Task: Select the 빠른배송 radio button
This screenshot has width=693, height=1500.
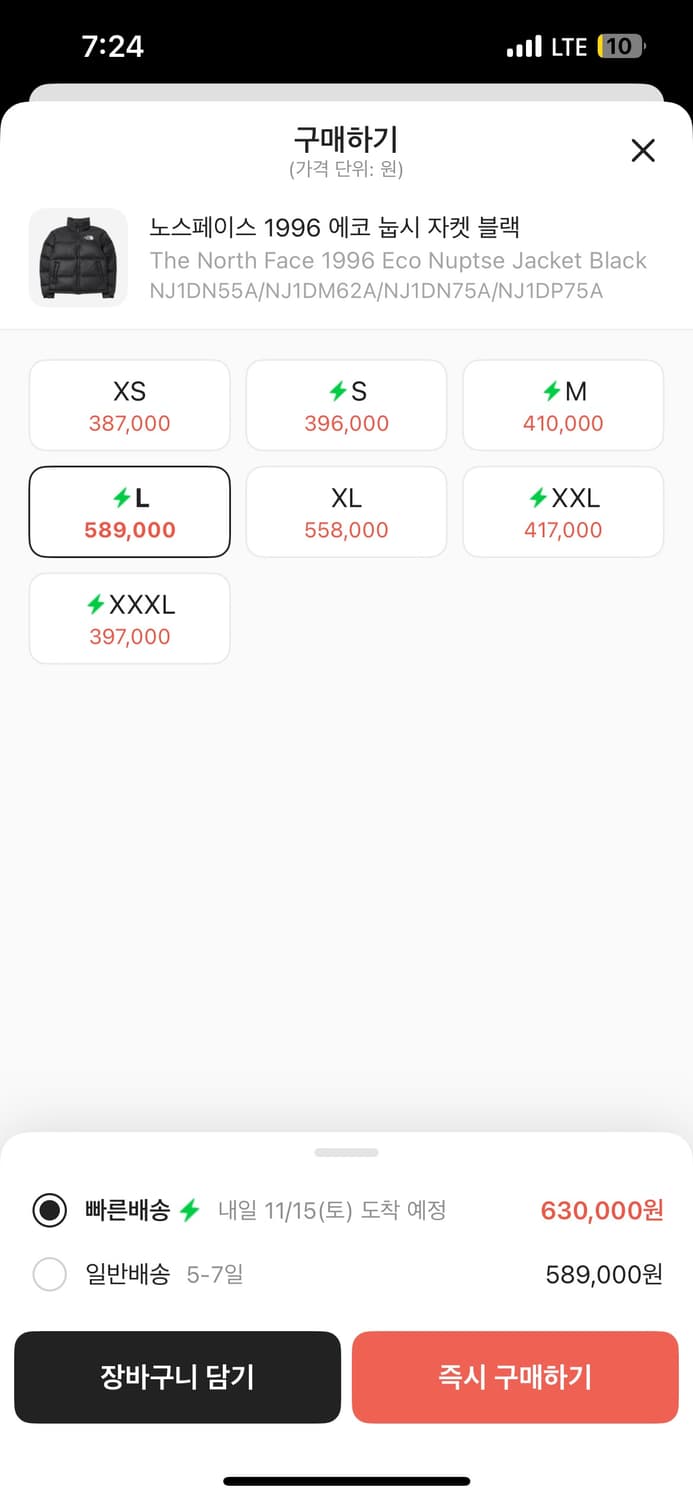Action: pos(49,1211)
